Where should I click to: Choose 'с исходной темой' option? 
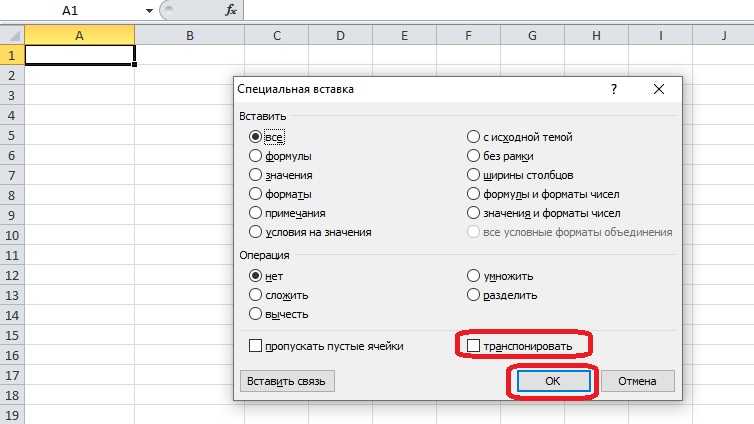tap(473, 137)
